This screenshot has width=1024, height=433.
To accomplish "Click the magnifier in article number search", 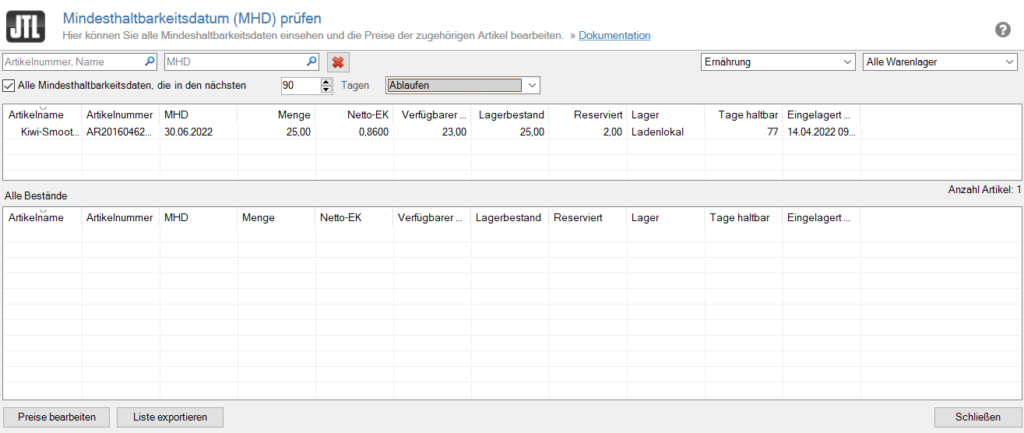I will 150,62.
